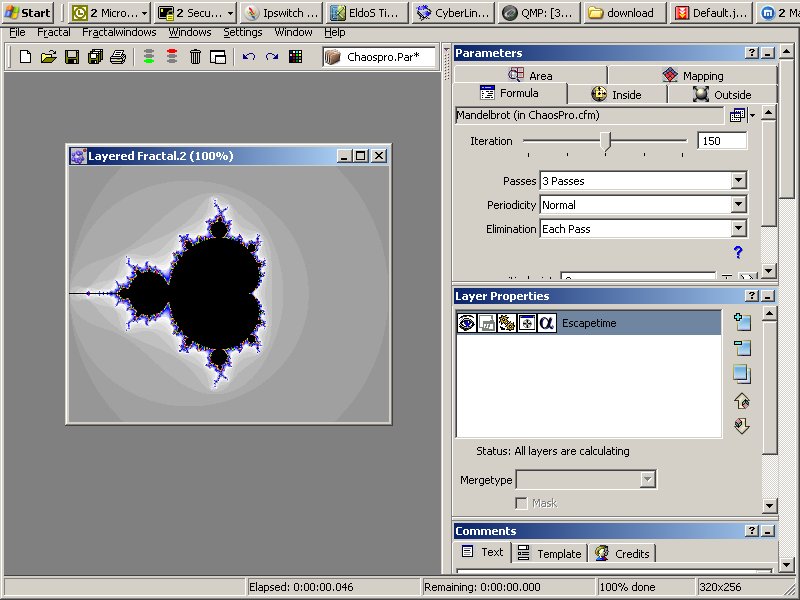Click the Windows Start button
Image resolution: width=800 pixels, height=600 pixels.
click(28, 13)
